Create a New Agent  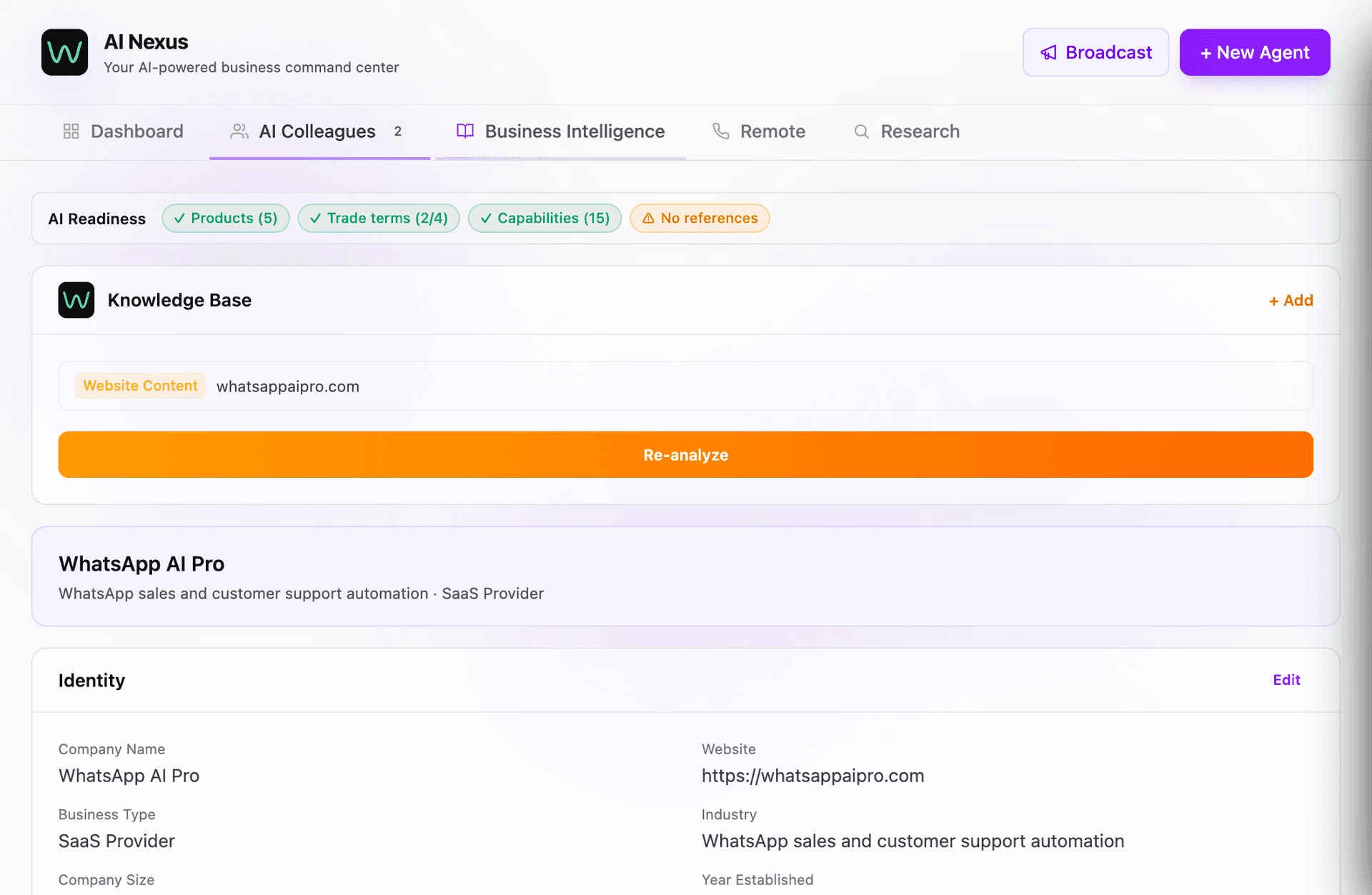pos(1255,52)
